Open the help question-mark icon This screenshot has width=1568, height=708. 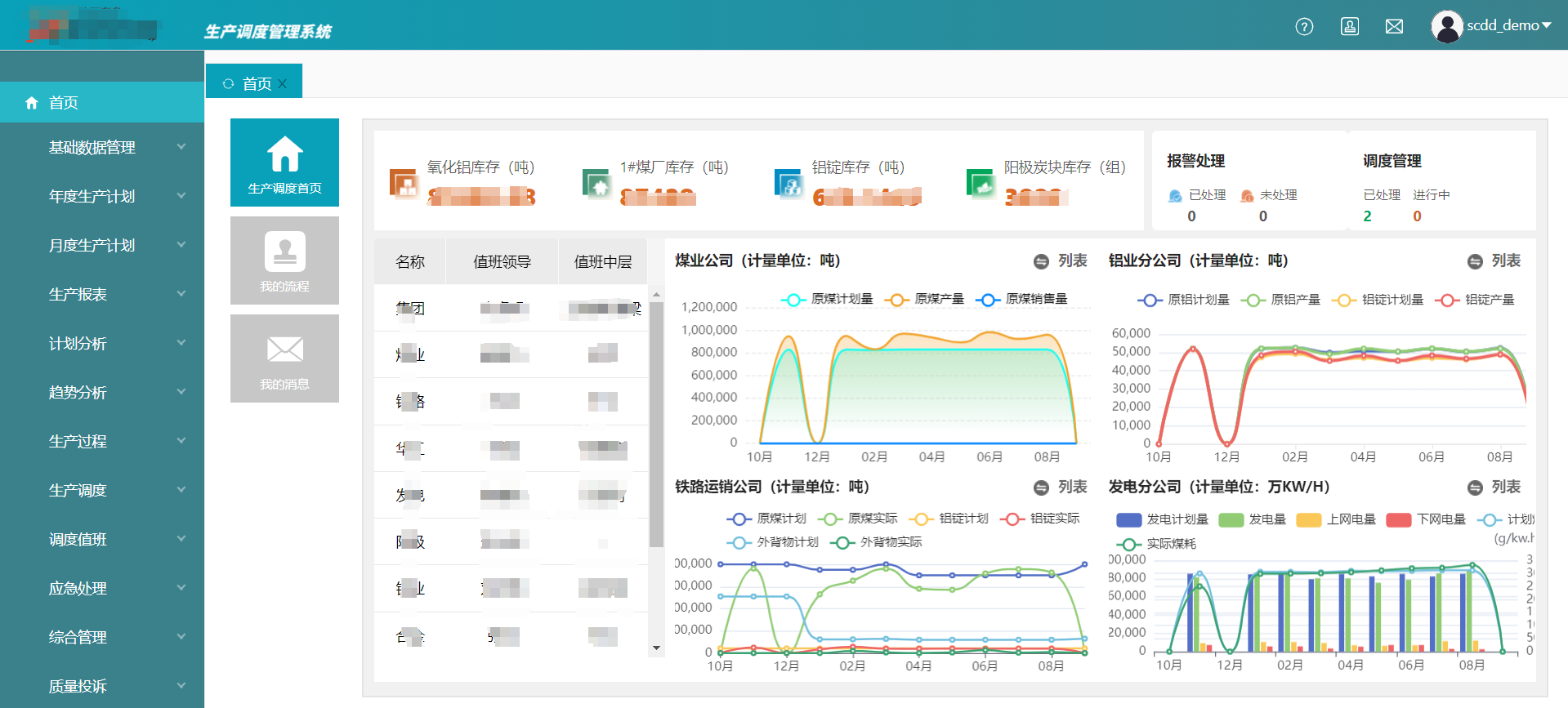pyautogui.click(x=1304, y=26)
